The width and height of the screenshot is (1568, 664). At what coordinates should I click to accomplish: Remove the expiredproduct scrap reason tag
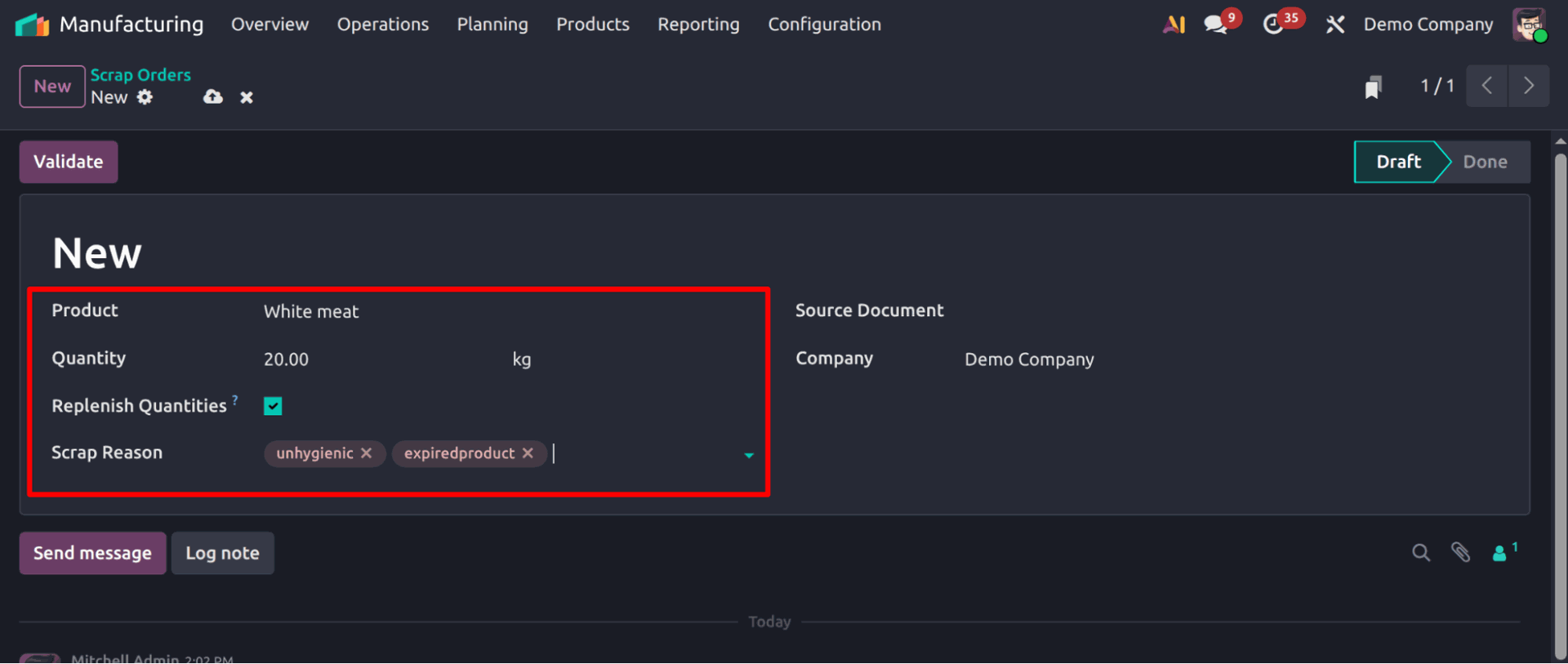[x=528, y=453]
